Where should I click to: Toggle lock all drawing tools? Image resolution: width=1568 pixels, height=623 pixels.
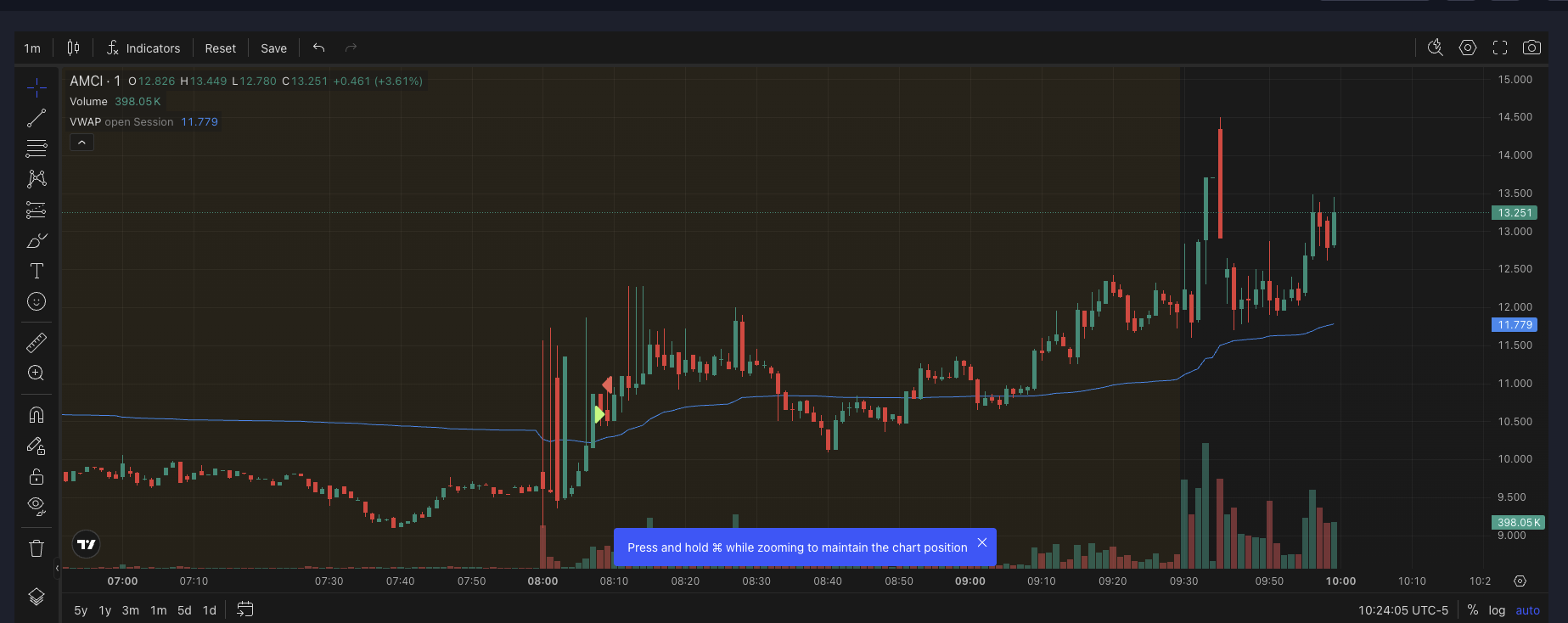pos(37,475)
